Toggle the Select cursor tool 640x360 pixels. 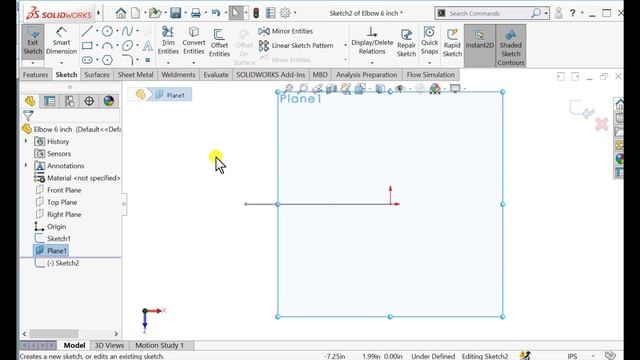point(236,13)
